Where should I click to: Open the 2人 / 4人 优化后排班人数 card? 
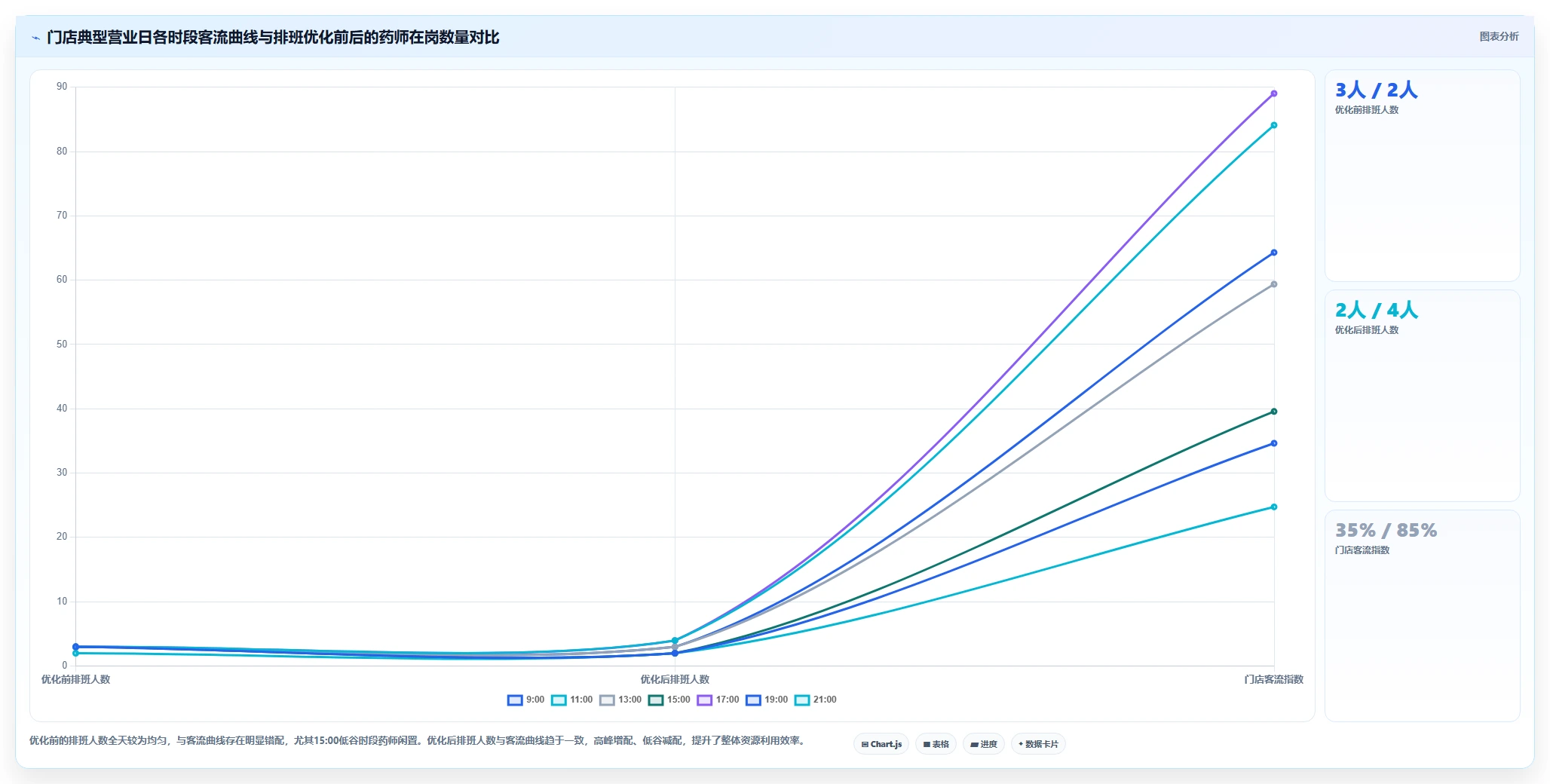(x=1422, y=396)
